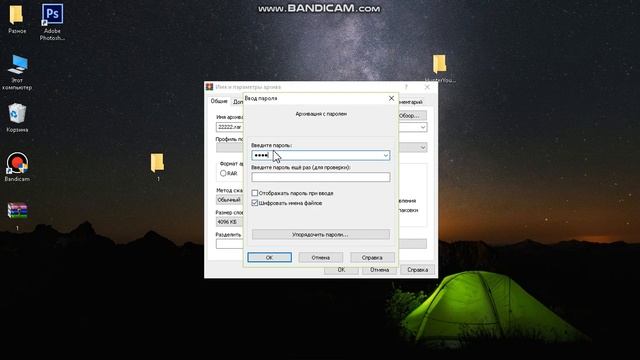This screenshot has width=640, height=360.
Task: Launch the Bandicam desktop shortcut
Action: pos(17,167)
